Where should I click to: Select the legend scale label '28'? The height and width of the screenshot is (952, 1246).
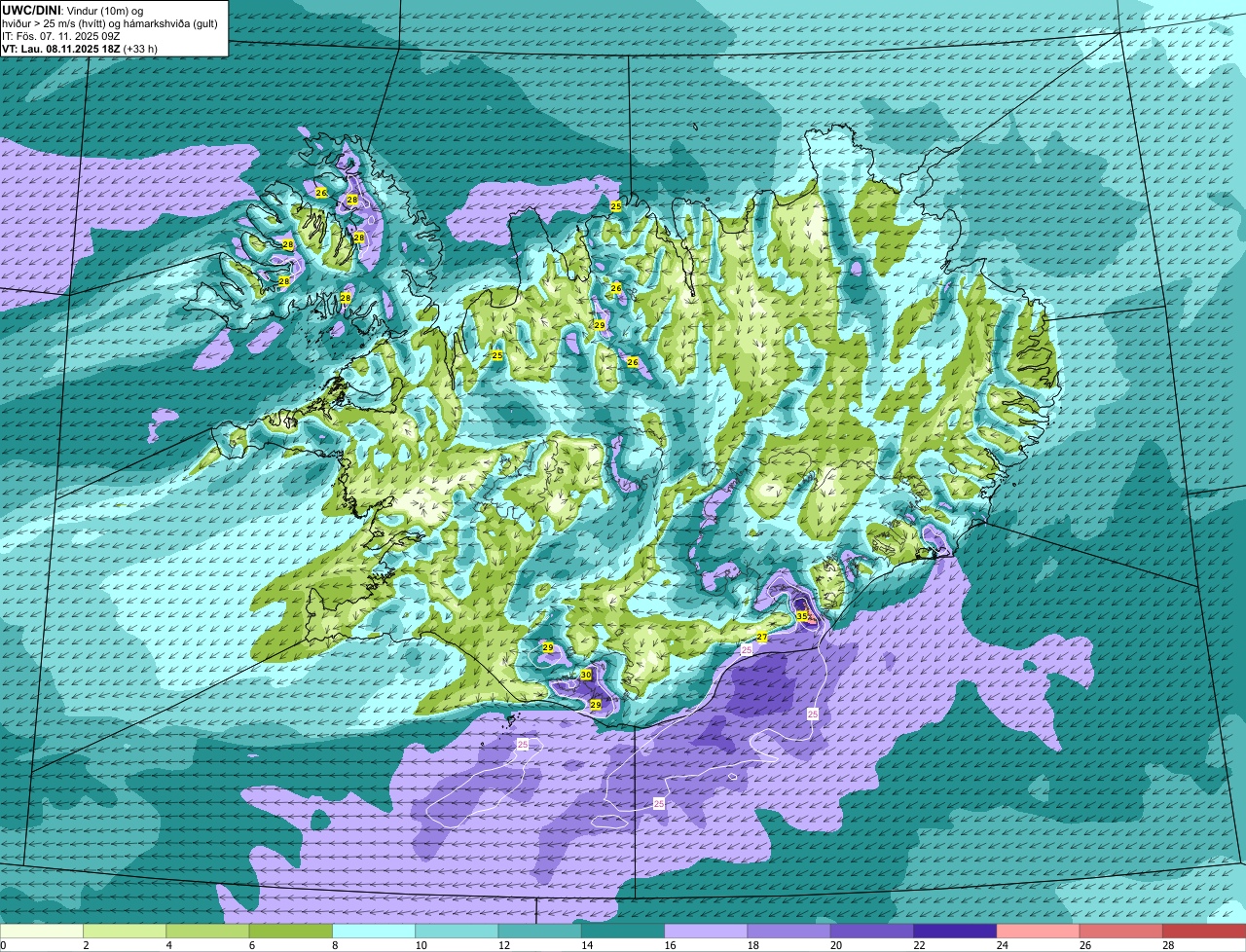pyautogui.click(x=1166, y=945)
